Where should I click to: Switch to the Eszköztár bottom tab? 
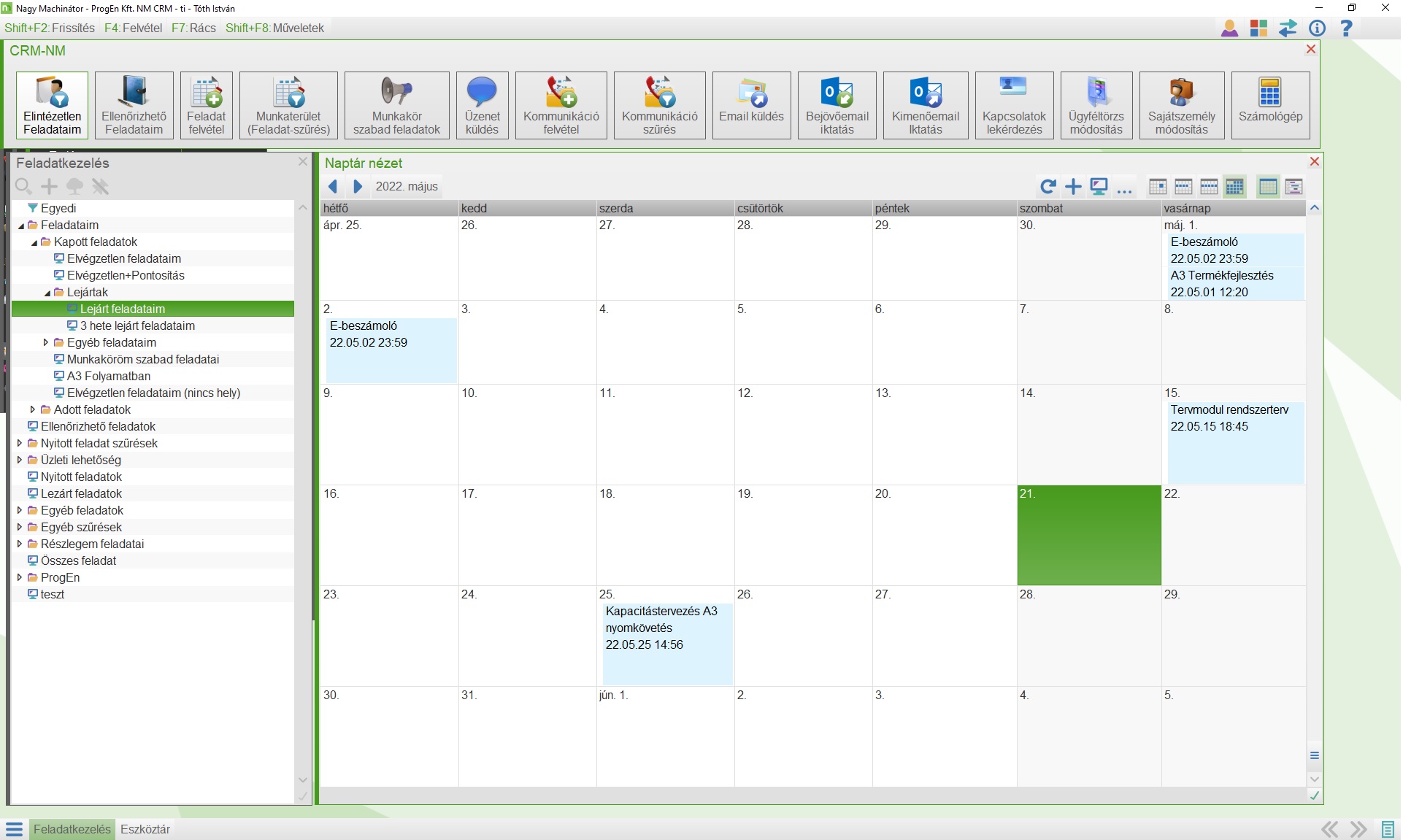point(145,830)
